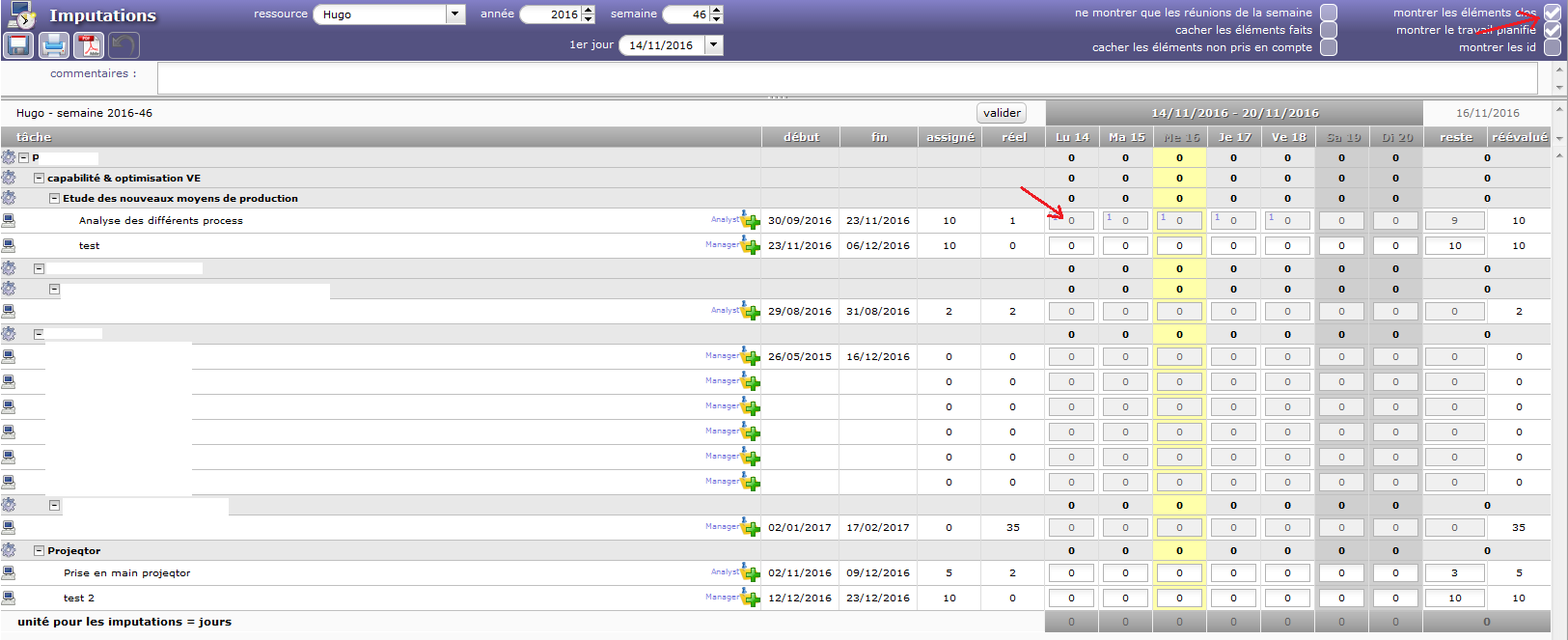This screenshot has height=640, width=1568.
Task: Collapse the Projeqtor project group
Action: [x=40, y=551]
